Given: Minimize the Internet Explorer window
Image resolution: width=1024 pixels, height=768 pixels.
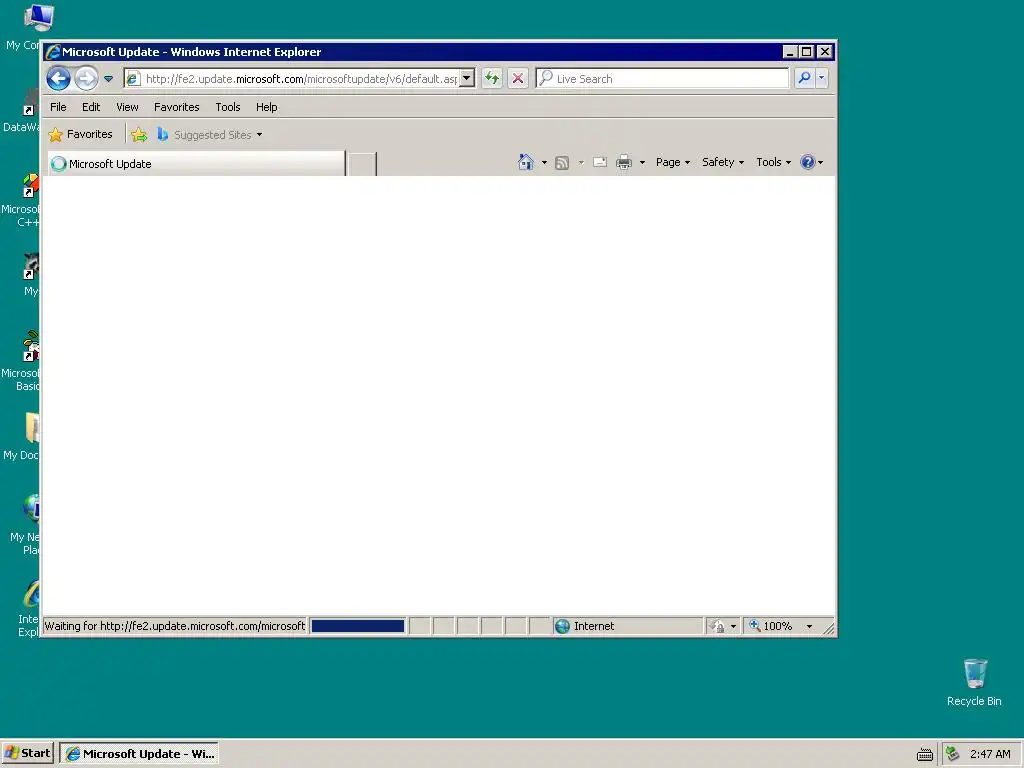Looking at the screenshot, I should click(790, 52).
